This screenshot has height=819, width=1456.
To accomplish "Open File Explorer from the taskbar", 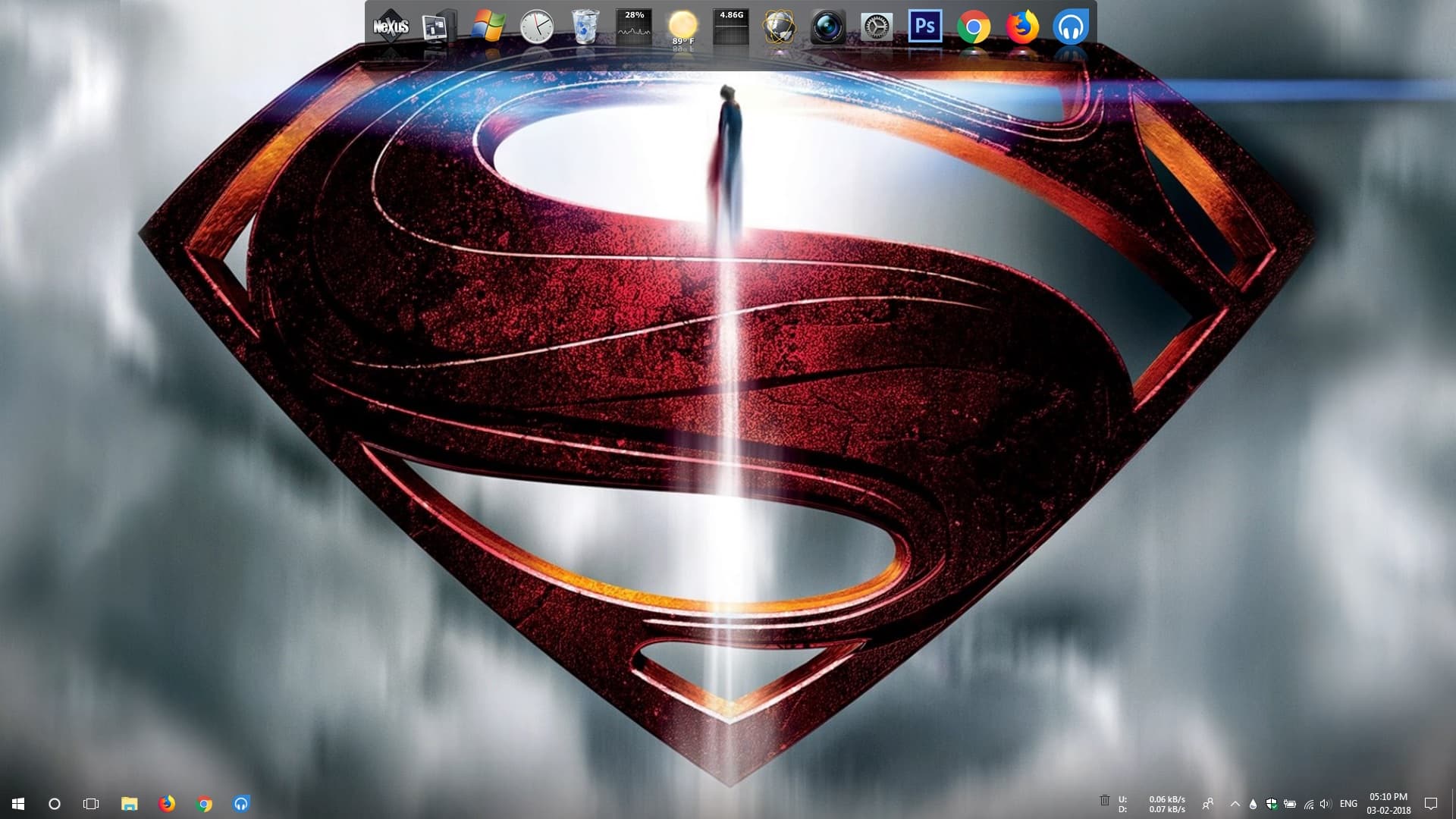I will coord(130,804).
